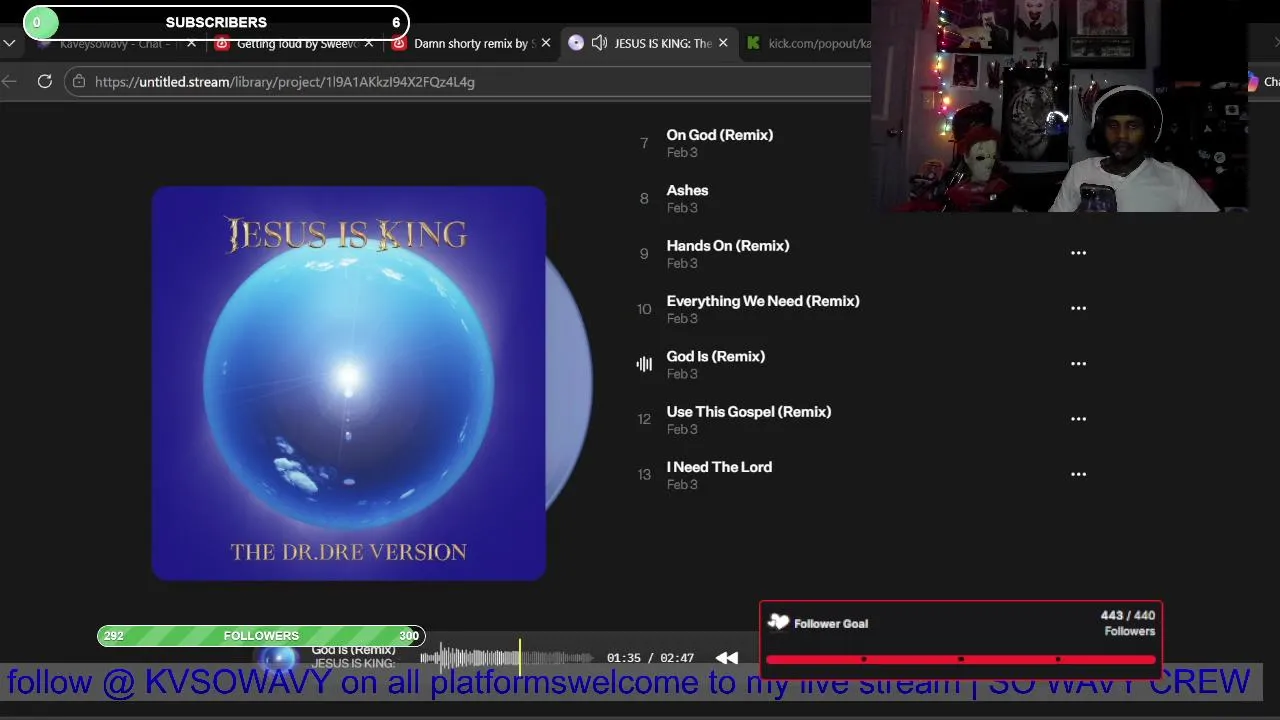
Task: Open options menu for I Need The Lord
Action: pos(1078,474)
